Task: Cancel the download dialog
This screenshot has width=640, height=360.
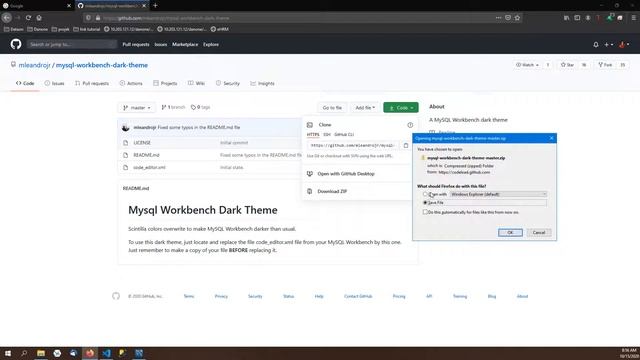Action: coord(539,233)
